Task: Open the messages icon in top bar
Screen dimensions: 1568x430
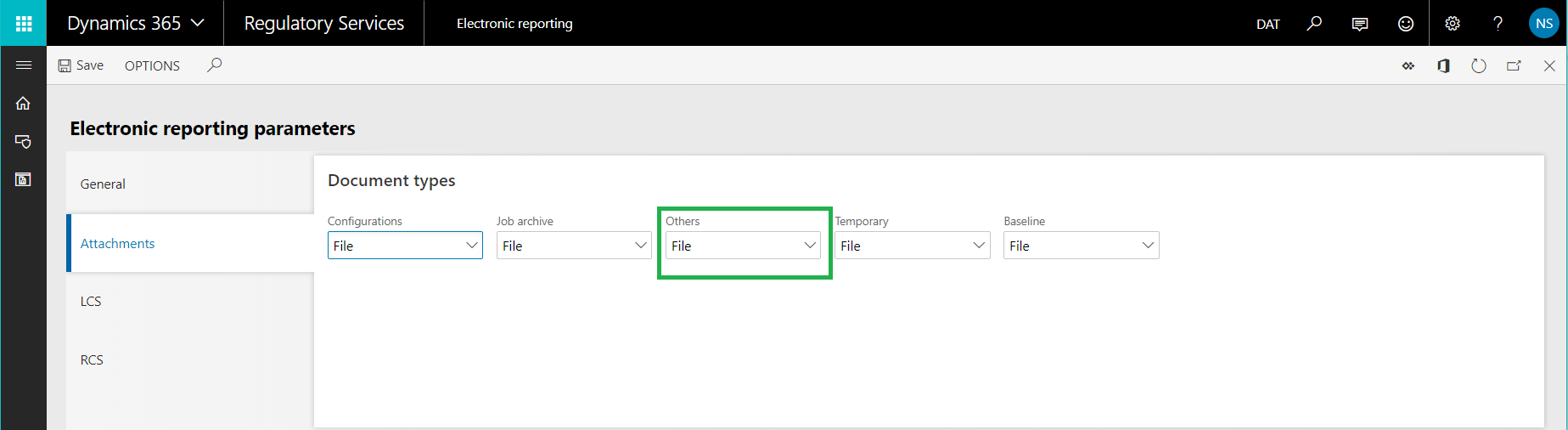Action: click(1360, 24)
